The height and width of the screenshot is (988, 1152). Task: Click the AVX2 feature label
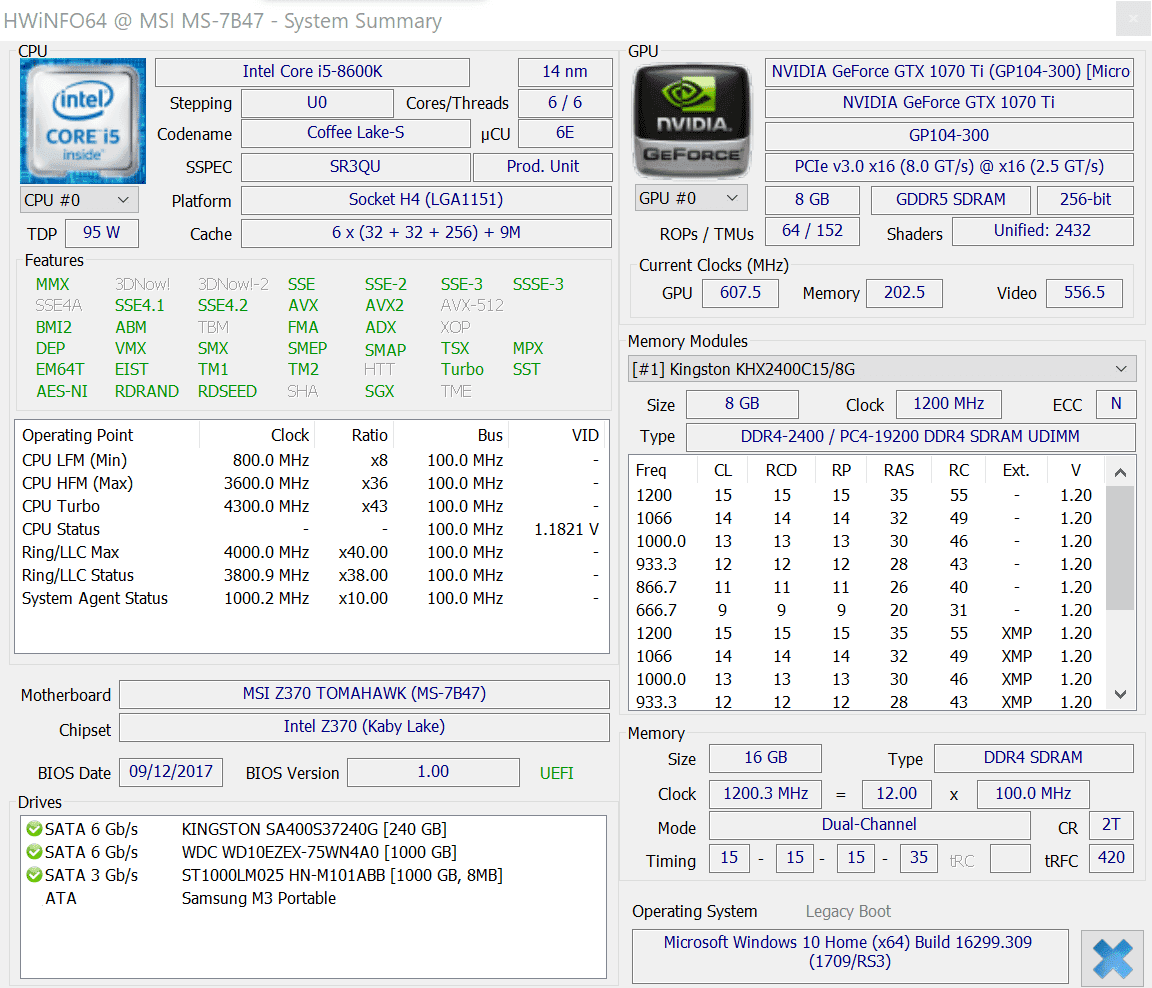(x=384, y=306)
